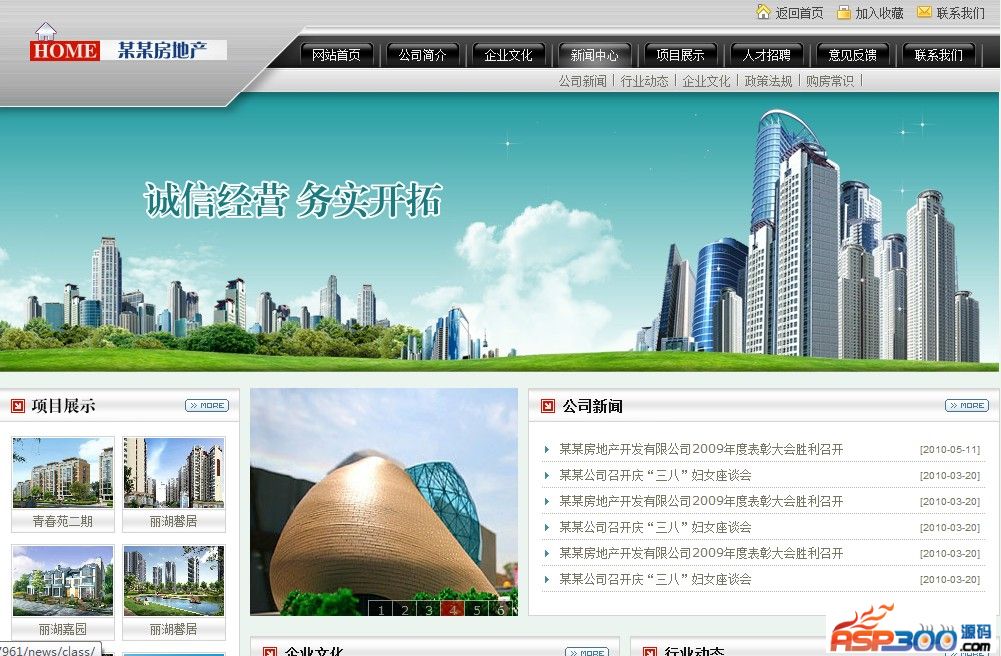
Task: Click the house icon beside 返回首页
Action: 763,11
